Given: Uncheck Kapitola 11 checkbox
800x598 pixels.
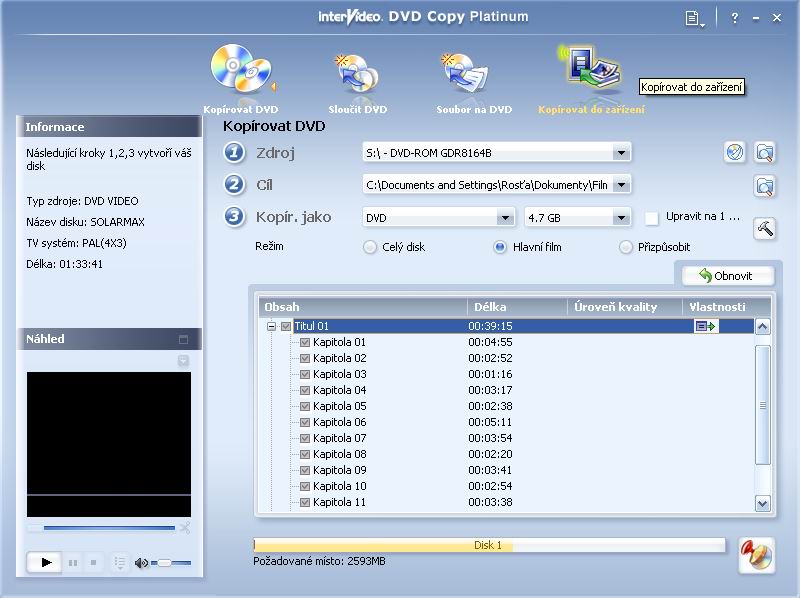Looking at the screenshot, I should 305,502.
